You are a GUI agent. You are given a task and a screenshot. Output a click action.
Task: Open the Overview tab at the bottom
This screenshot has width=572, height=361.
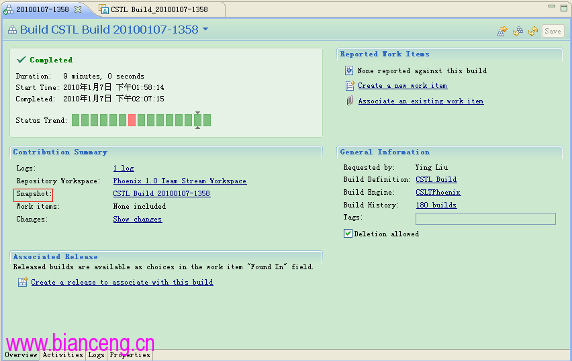click(21, 355)
